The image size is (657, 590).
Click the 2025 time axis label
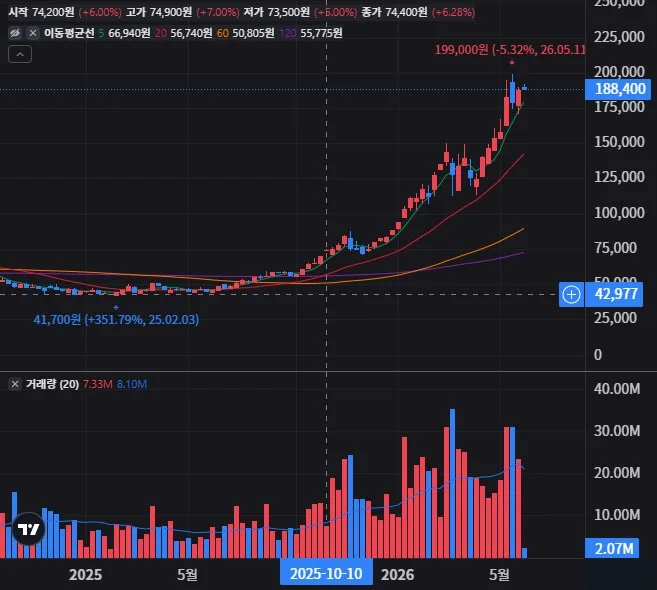point(85,575)
